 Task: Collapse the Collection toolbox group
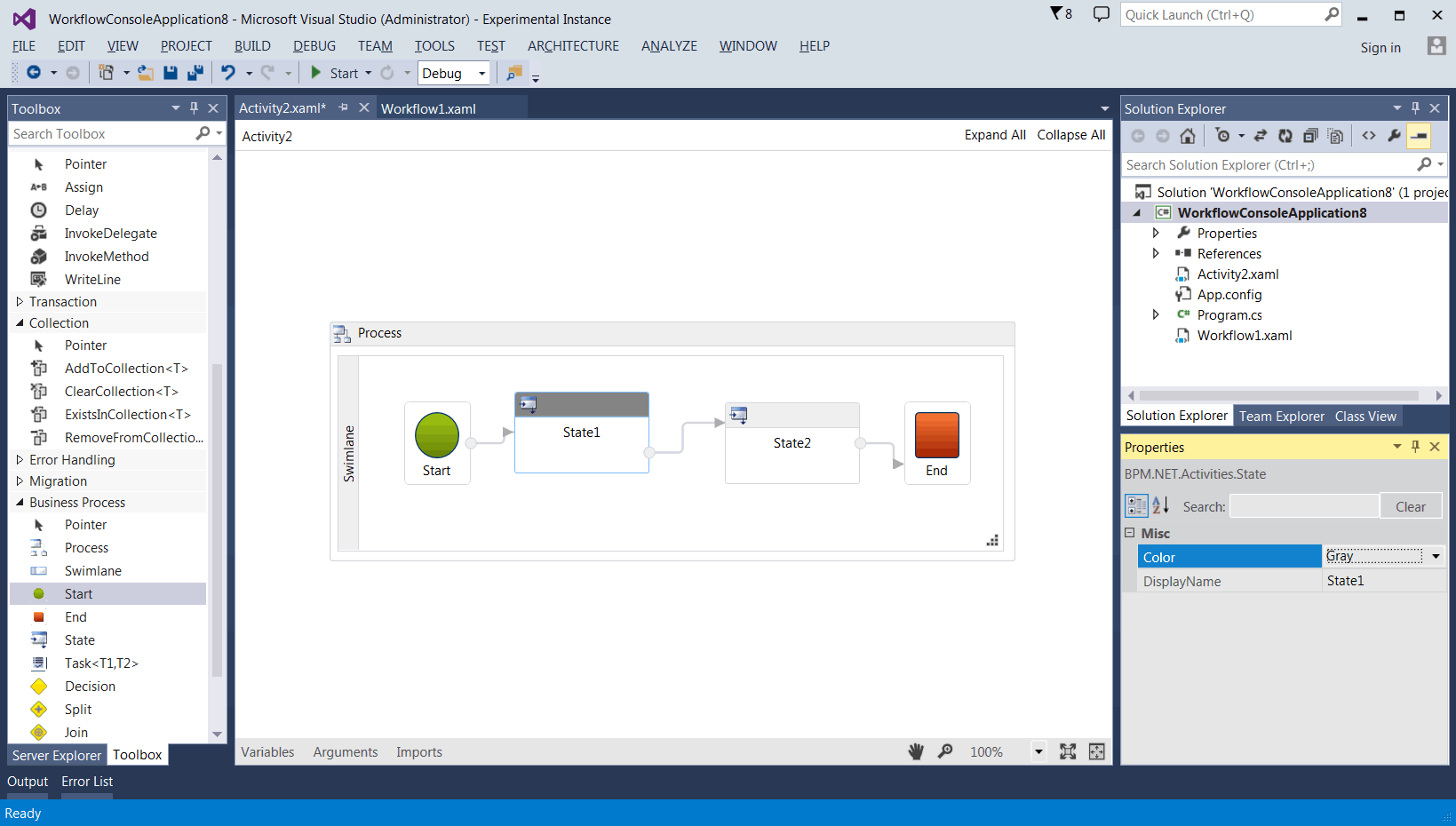(x=20, y=322)
